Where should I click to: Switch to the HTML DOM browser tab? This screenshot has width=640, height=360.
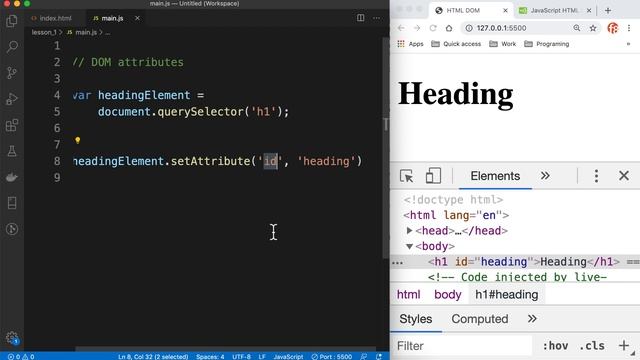(463, 11)
